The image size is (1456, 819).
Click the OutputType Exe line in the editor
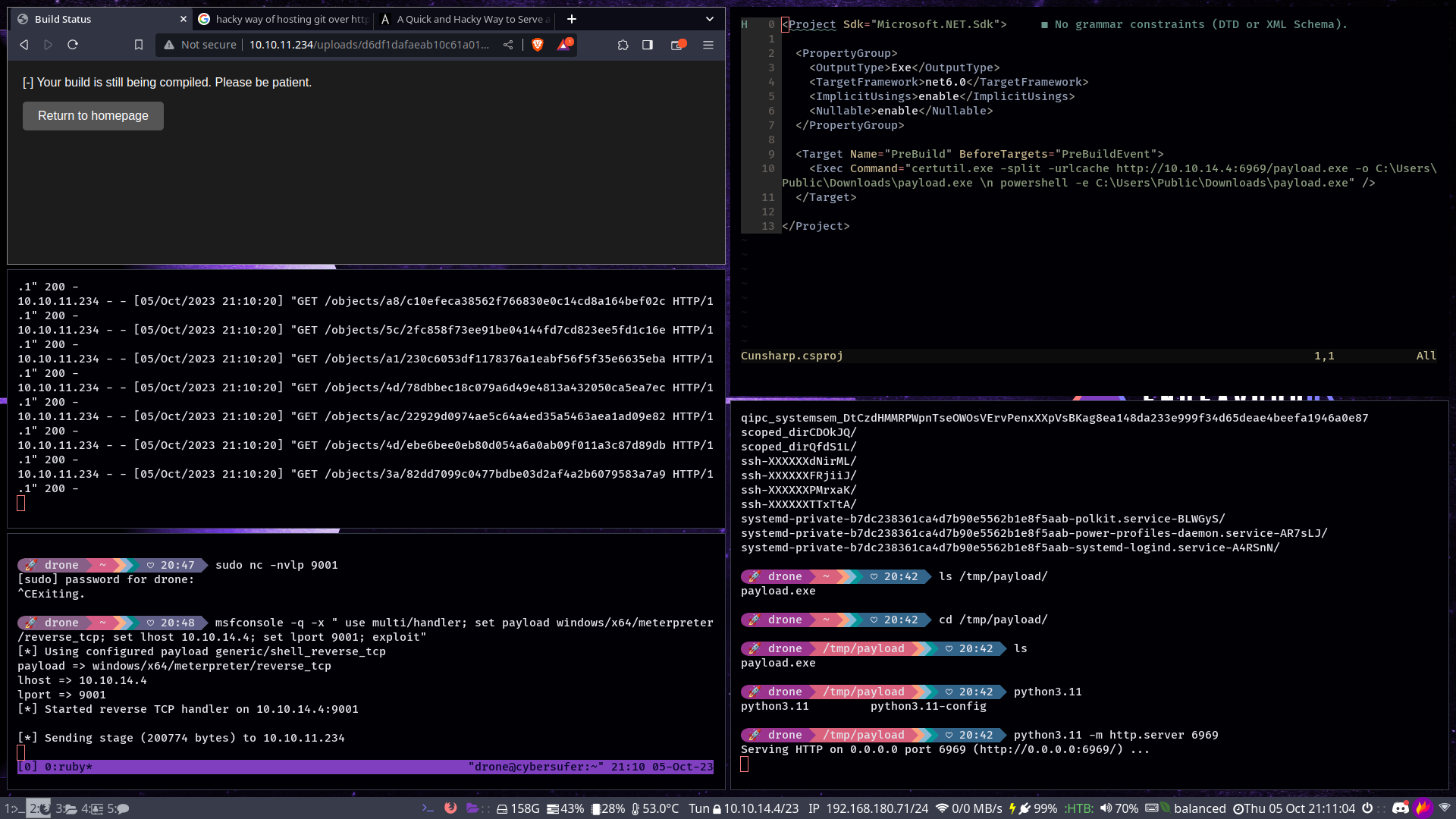[x=905, y=67]
